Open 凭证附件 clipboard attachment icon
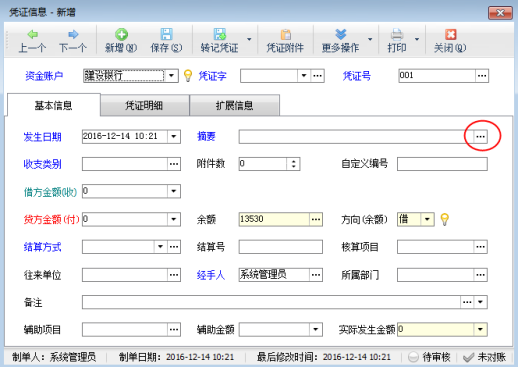 tap(285, 34)
